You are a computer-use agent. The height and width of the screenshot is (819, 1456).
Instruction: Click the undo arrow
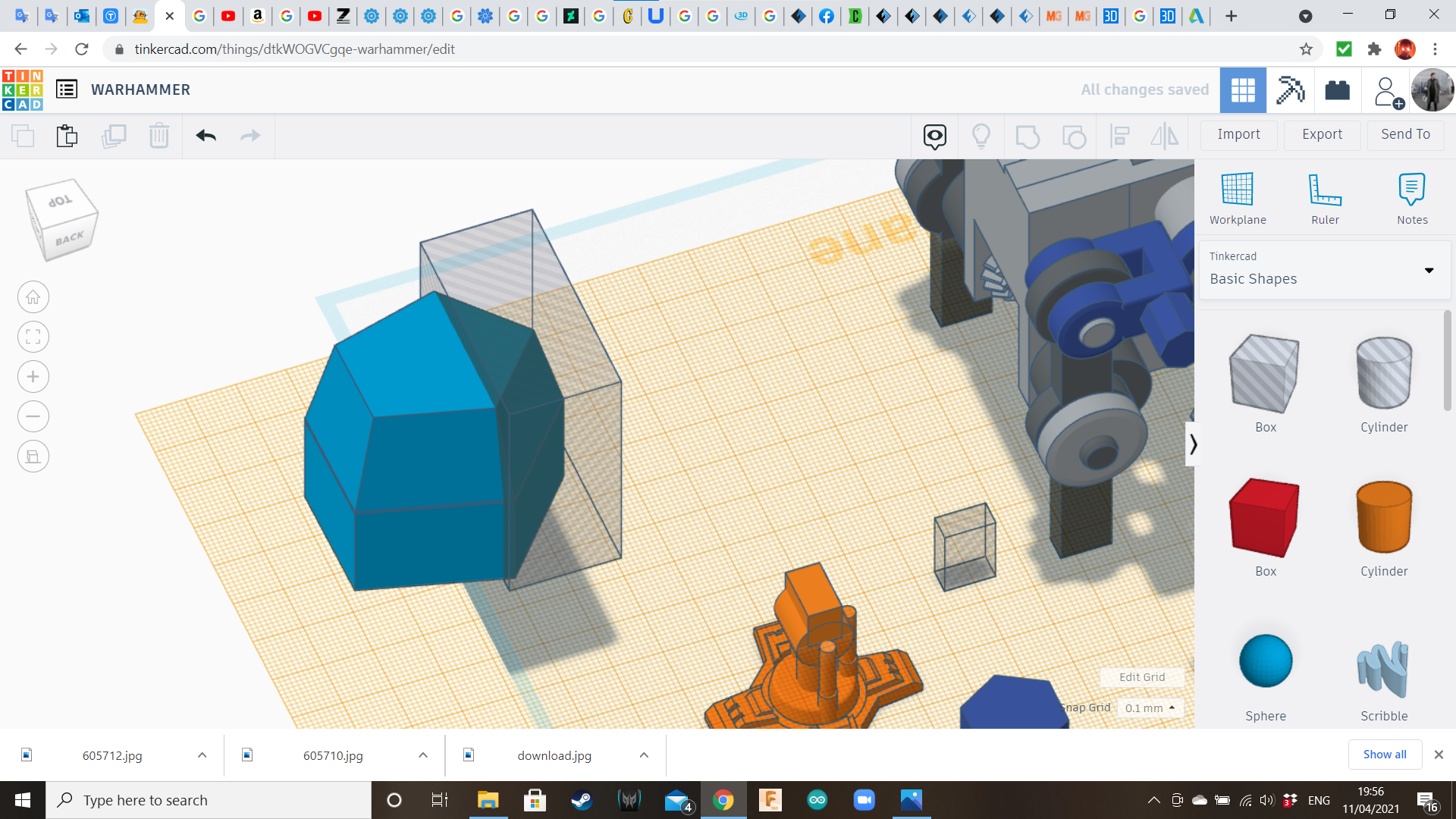(x=206, y=136)
